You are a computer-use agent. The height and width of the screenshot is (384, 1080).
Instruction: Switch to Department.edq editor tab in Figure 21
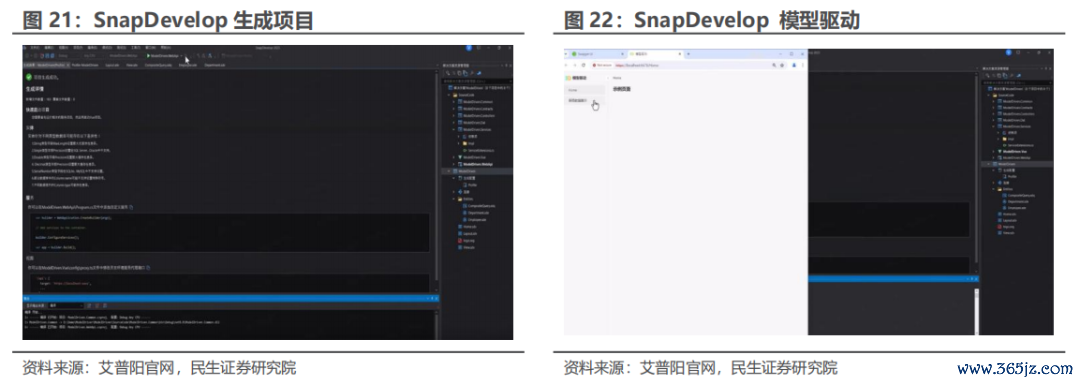coord(215,65)
